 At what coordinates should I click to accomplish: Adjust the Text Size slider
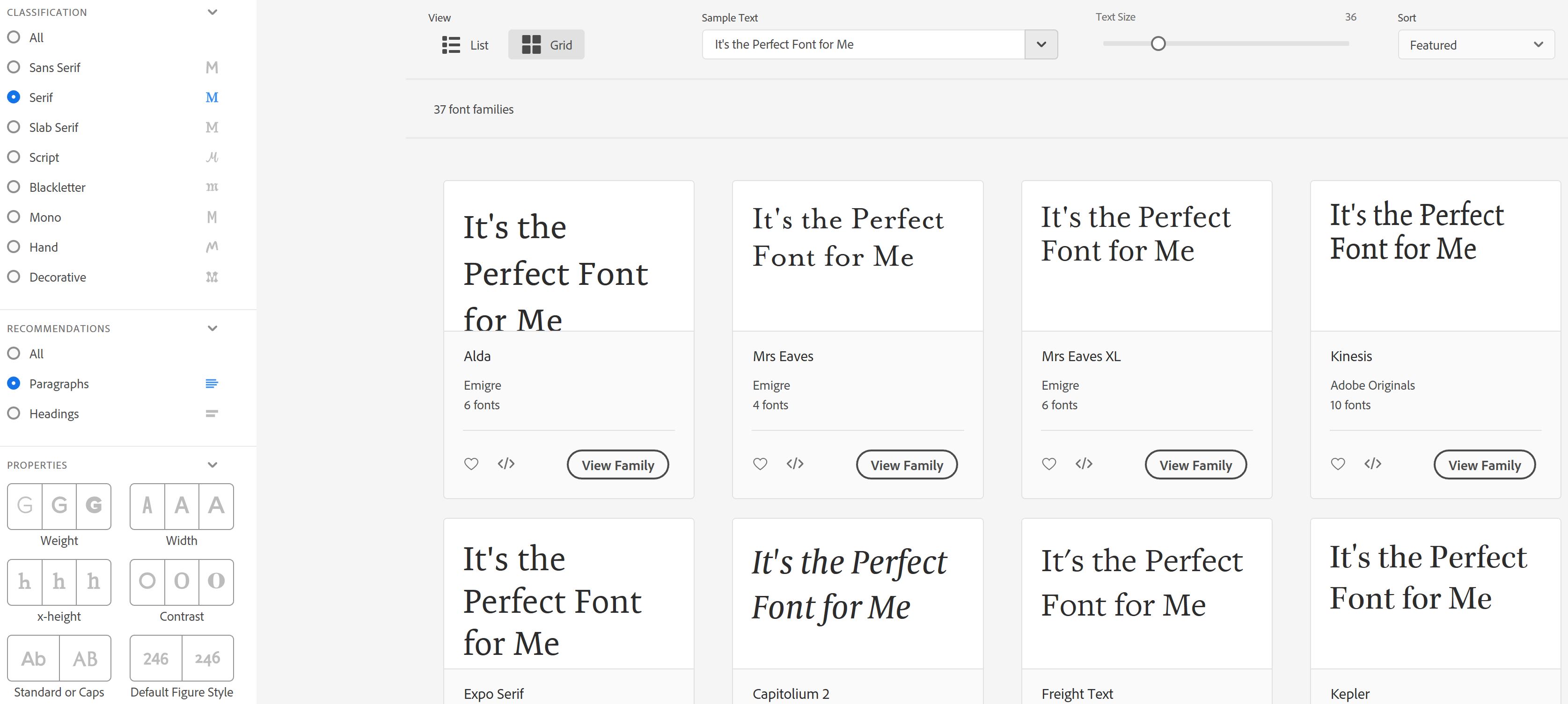pos(1158,43)
